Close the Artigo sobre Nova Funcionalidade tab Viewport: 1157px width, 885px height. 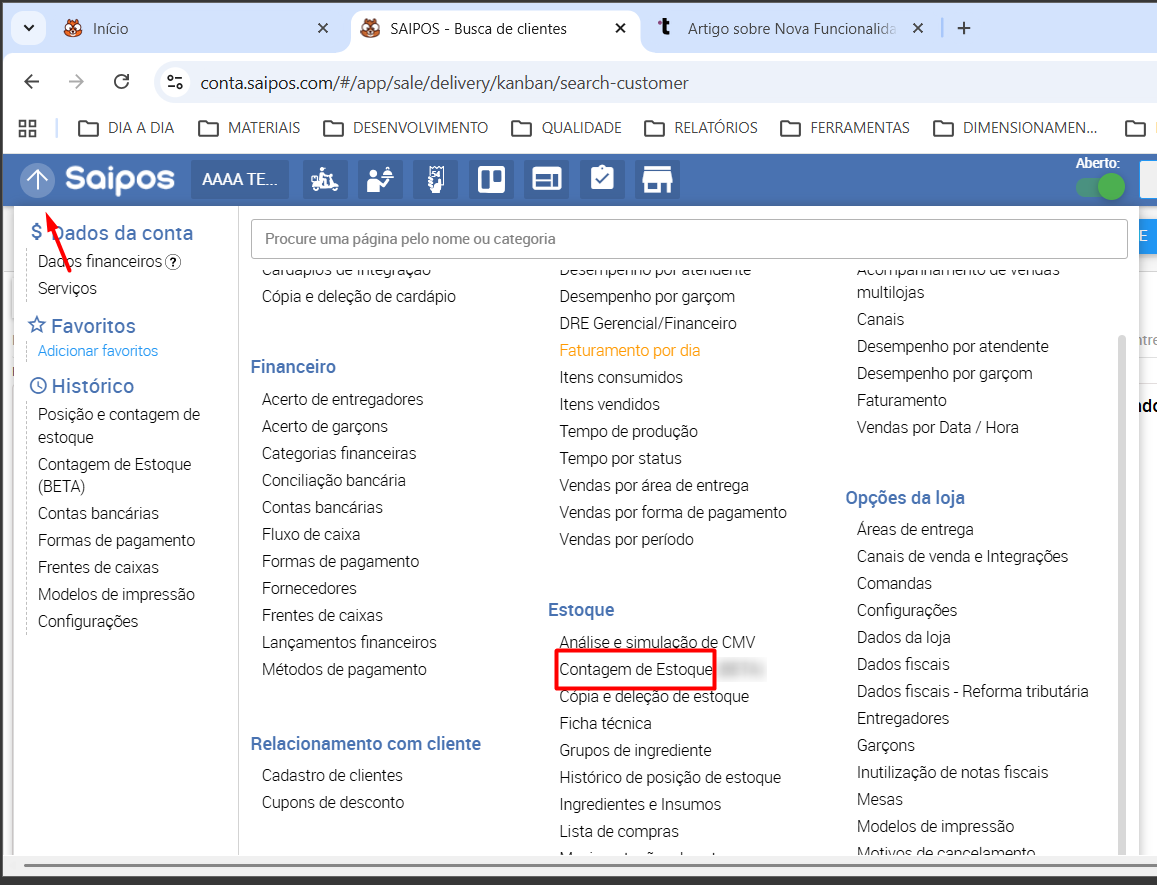coord(918,29)
